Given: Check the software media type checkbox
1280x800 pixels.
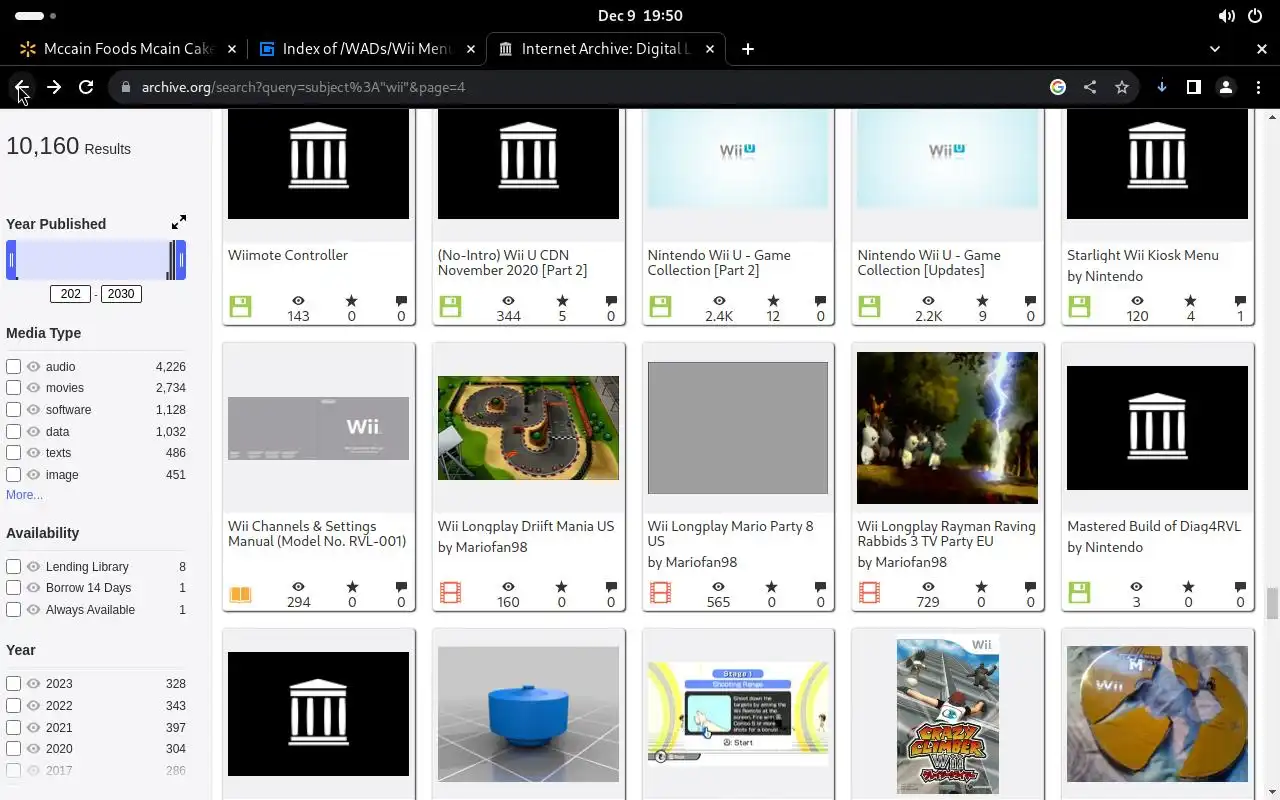Looking at the screenshot, I should click(x=14, y=410).
